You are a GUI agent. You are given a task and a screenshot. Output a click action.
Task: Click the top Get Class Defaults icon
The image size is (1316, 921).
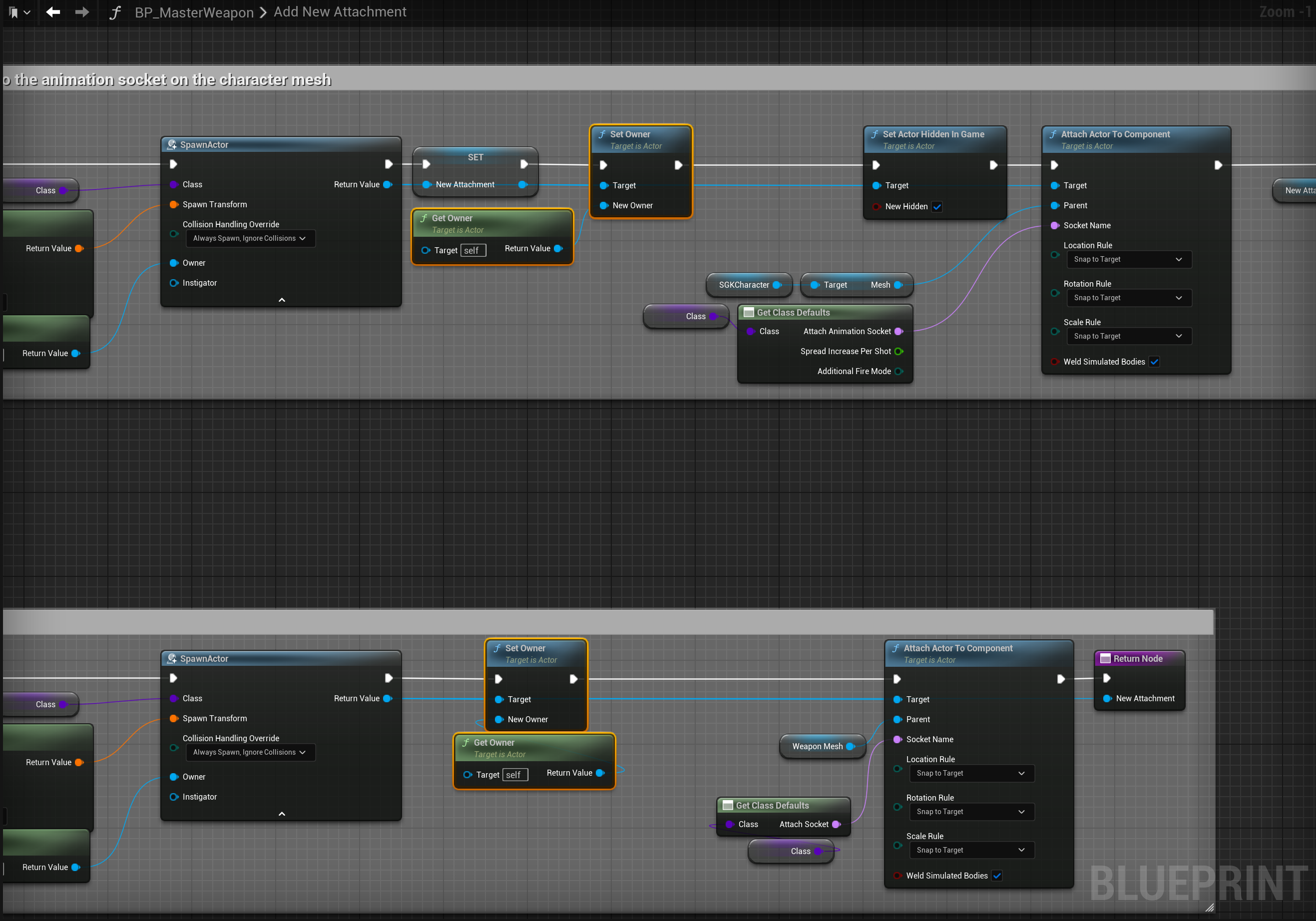748,312
